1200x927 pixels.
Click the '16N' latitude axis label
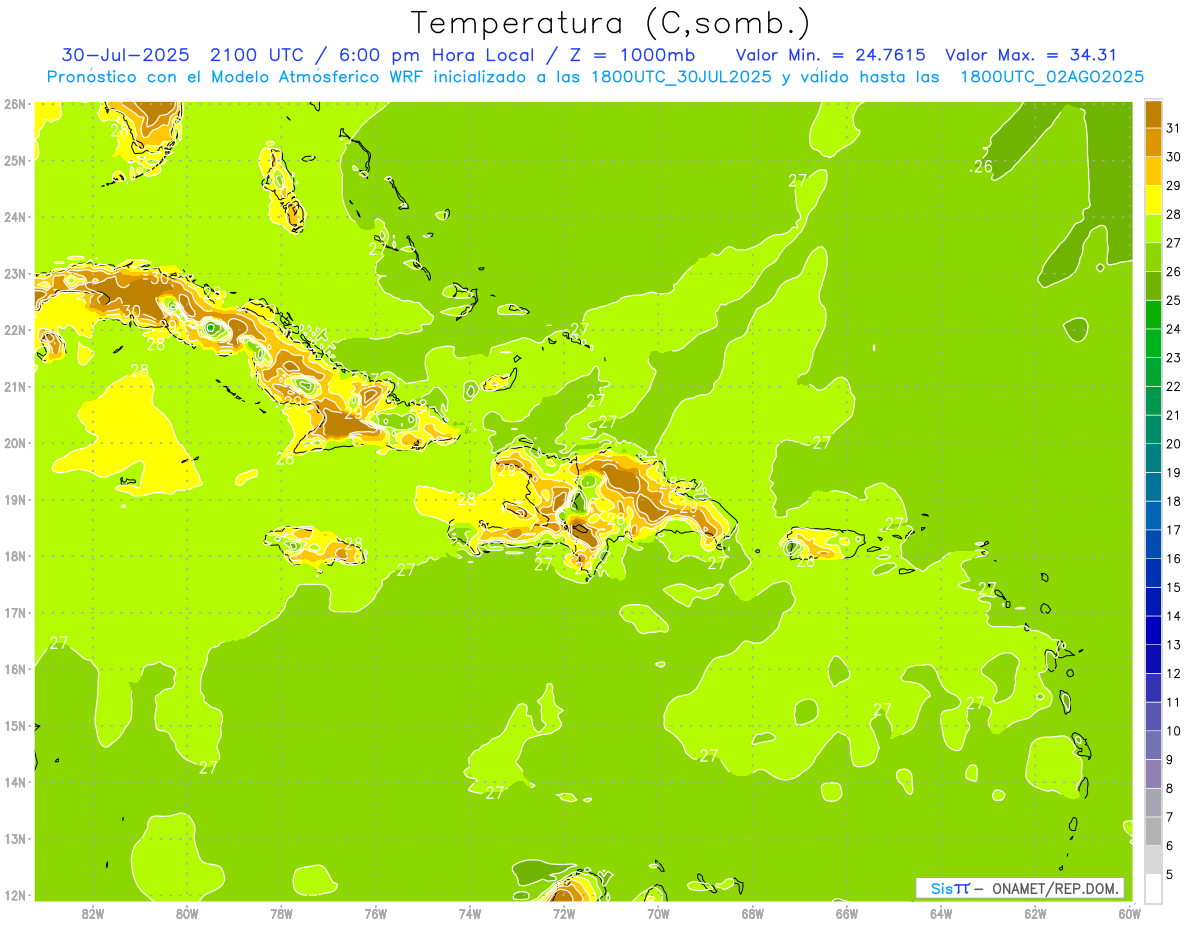15,669
